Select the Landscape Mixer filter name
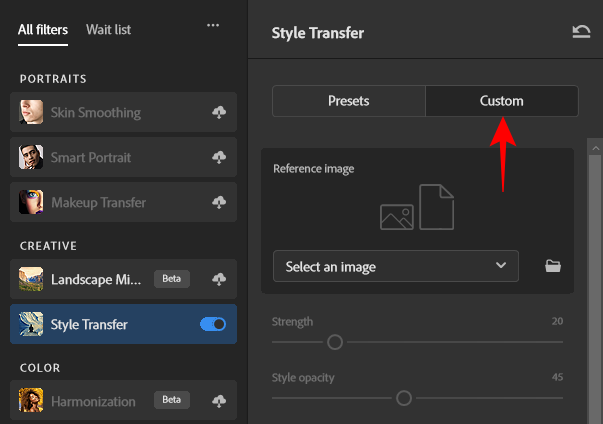603x424 pixels. (96, 279)
